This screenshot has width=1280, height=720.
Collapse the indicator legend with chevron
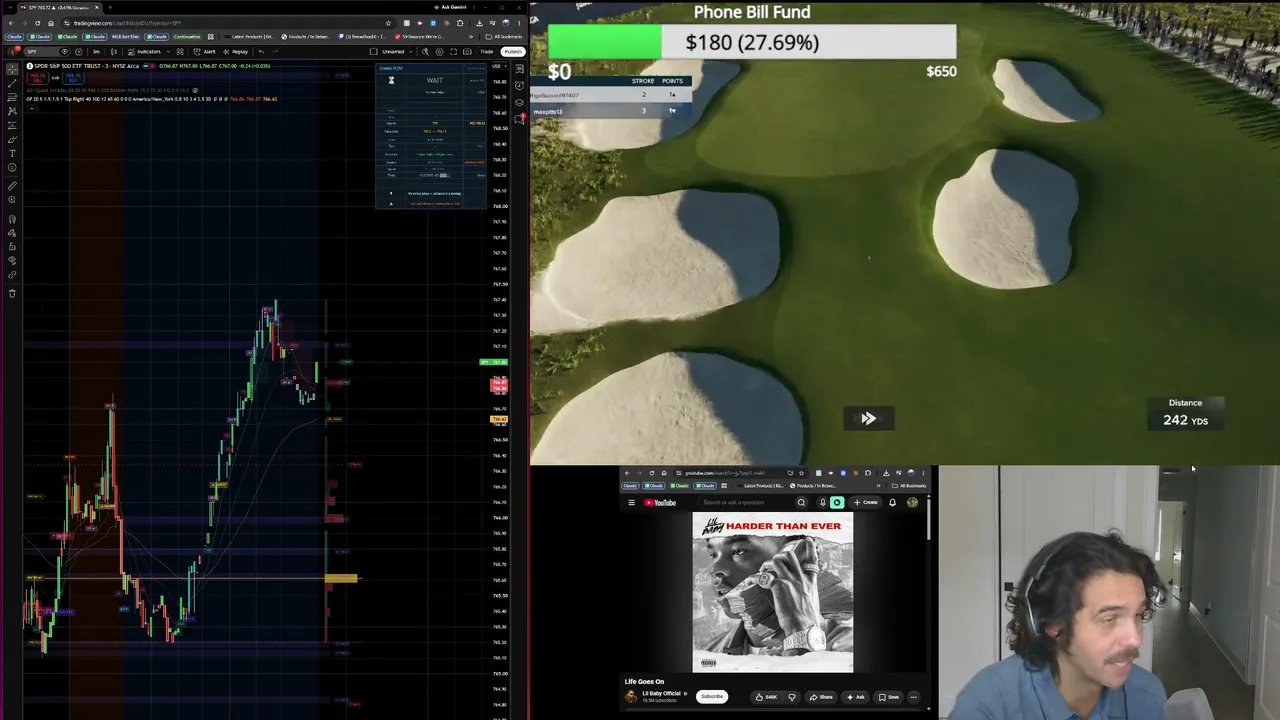click(x=30, y=107)
